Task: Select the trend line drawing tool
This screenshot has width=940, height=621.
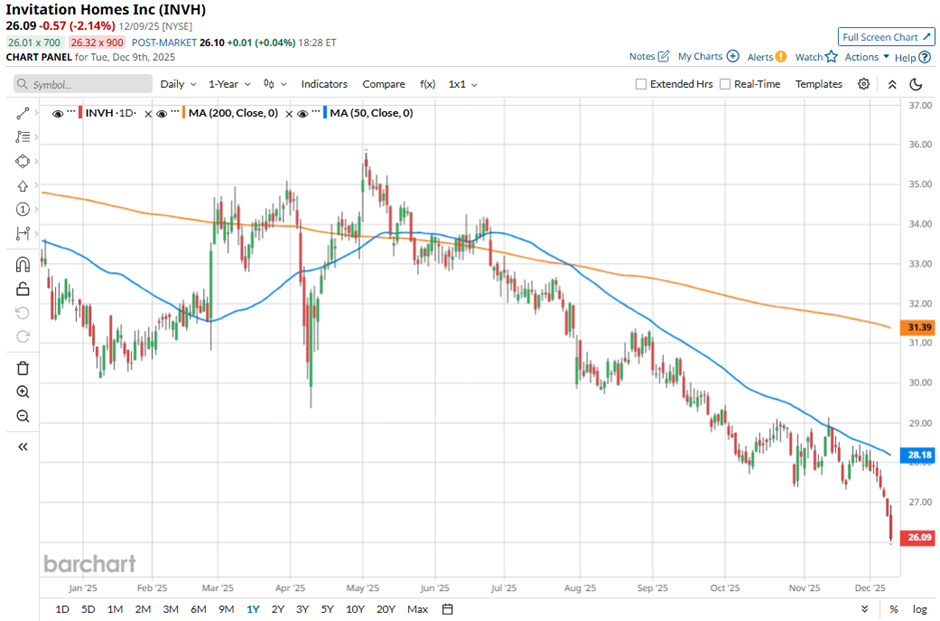Action: coord(22,113)
